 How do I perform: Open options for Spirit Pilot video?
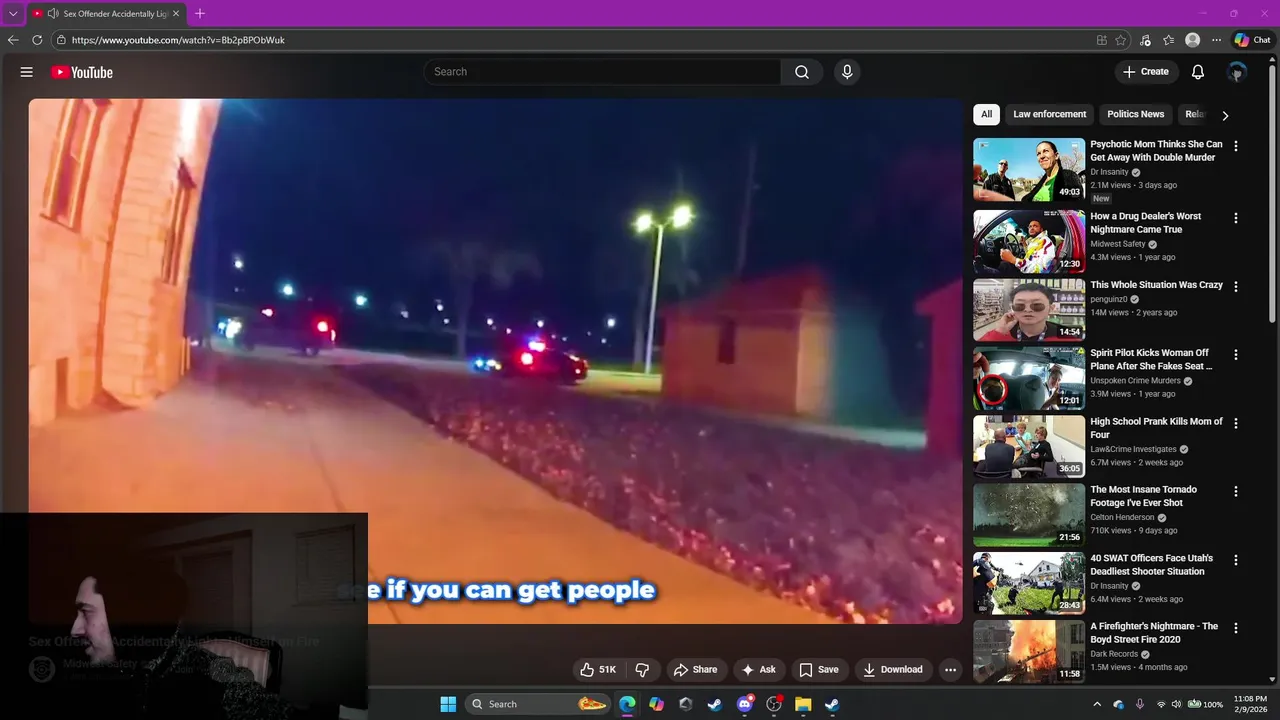[x=1235, y=355]
